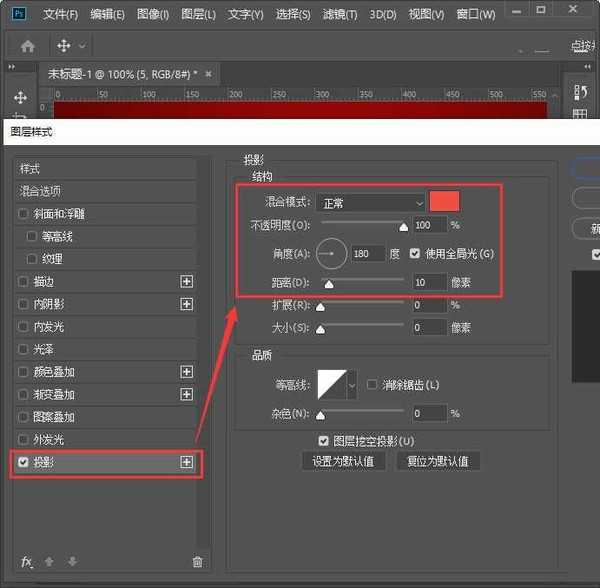Viewport: 600px width, 588px height.
Task: Select the Move tool in the toolbox
Action: coord(20,98)
